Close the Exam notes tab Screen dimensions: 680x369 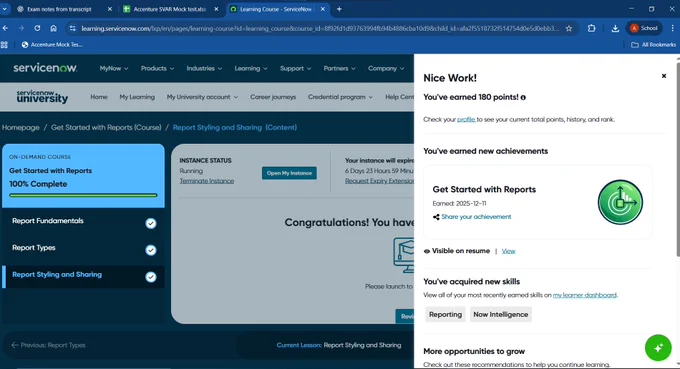[109, 9]
